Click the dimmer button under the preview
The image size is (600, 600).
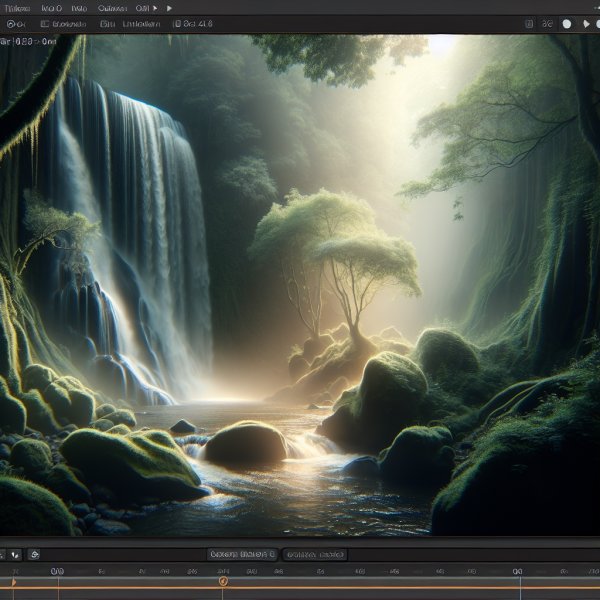(315, 554)
